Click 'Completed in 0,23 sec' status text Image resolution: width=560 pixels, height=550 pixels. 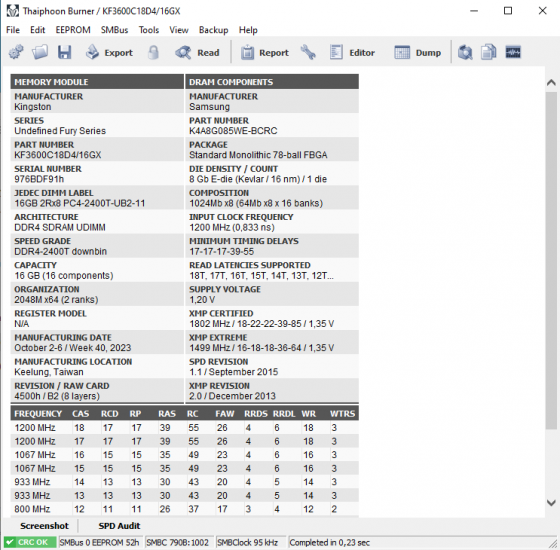point(329,542)
